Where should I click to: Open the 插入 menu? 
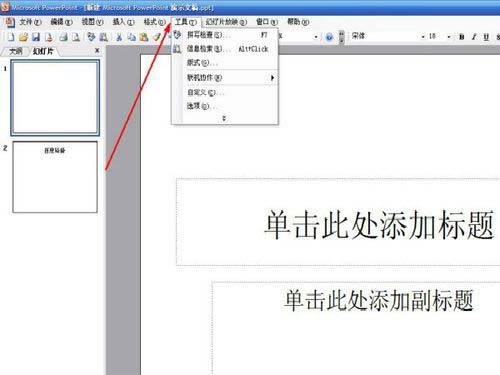pos(123,22)
